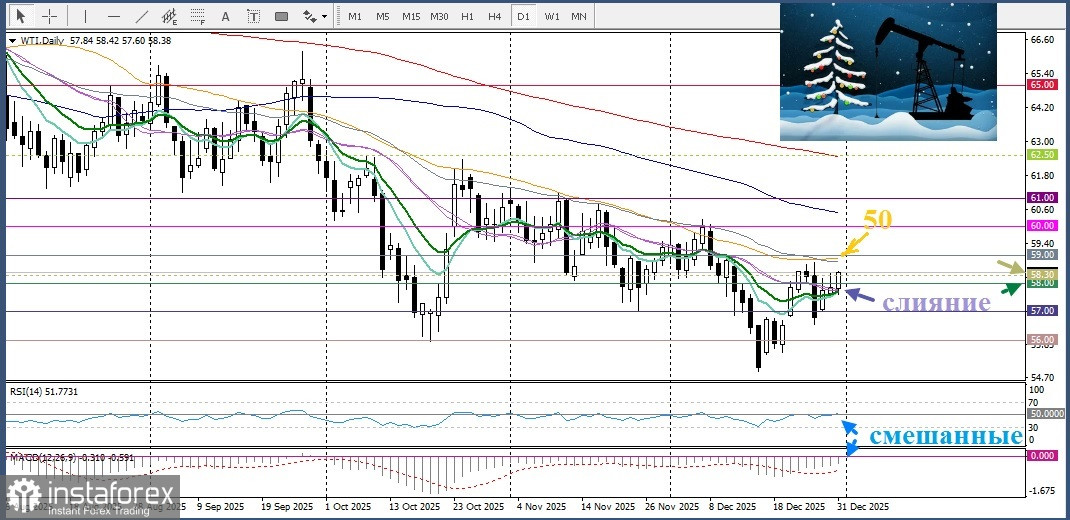Toggle the H4 timeframe button
The height and width of the screenshot is (520, 1070).
[494, 16]
